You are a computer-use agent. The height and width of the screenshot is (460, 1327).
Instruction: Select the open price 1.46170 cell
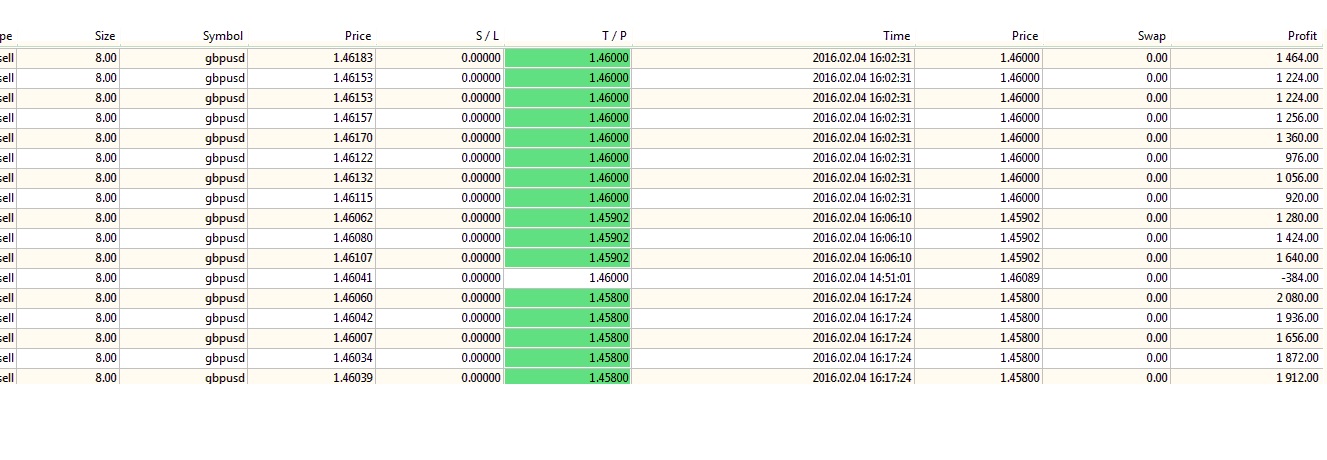point(352,138)
